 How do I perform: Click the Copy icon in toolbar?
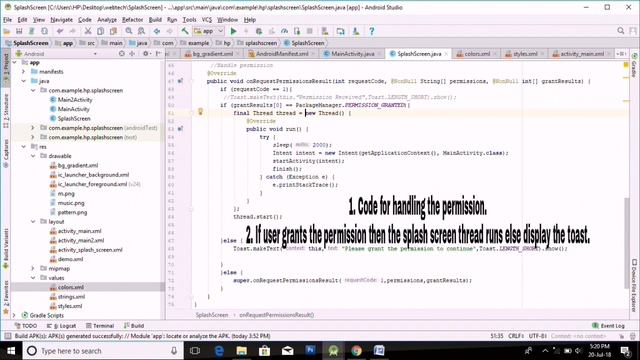pos(100,31)
